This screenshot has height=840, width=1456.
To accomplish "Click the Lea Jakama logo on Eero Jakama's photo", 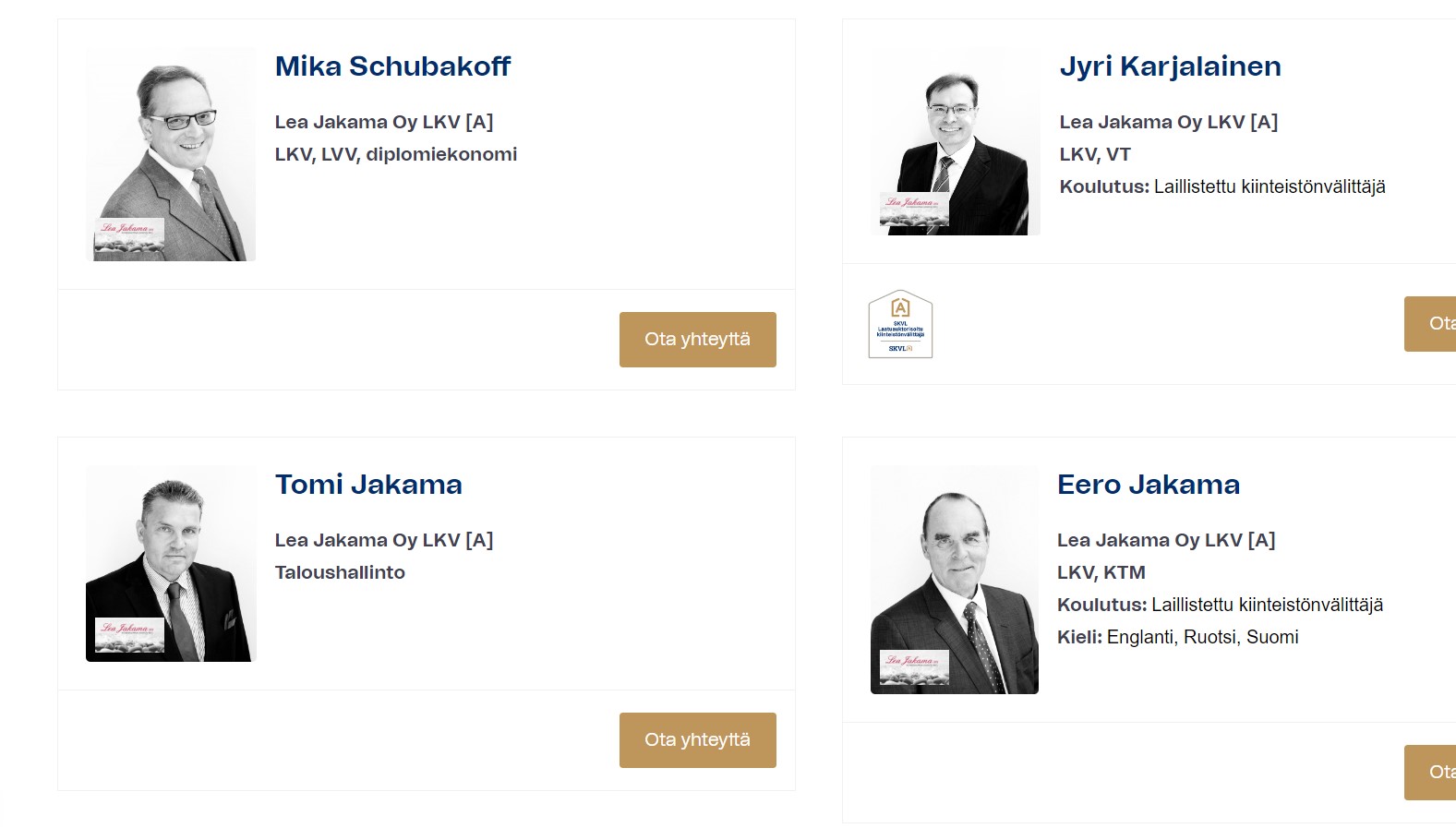I will click(914, 666).
